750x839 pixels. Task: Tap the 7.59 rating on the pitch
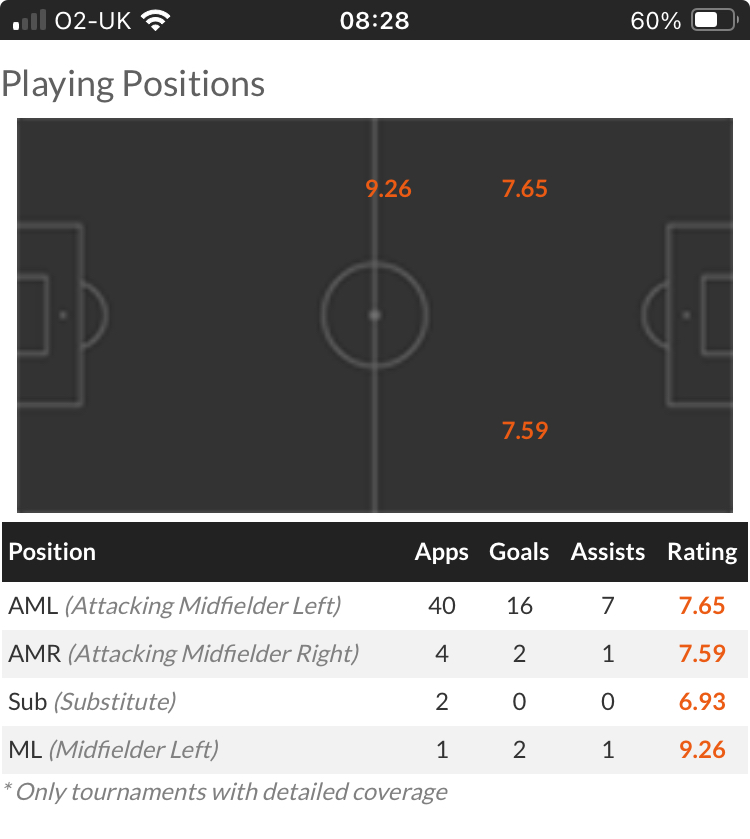[x=525, y=430]
